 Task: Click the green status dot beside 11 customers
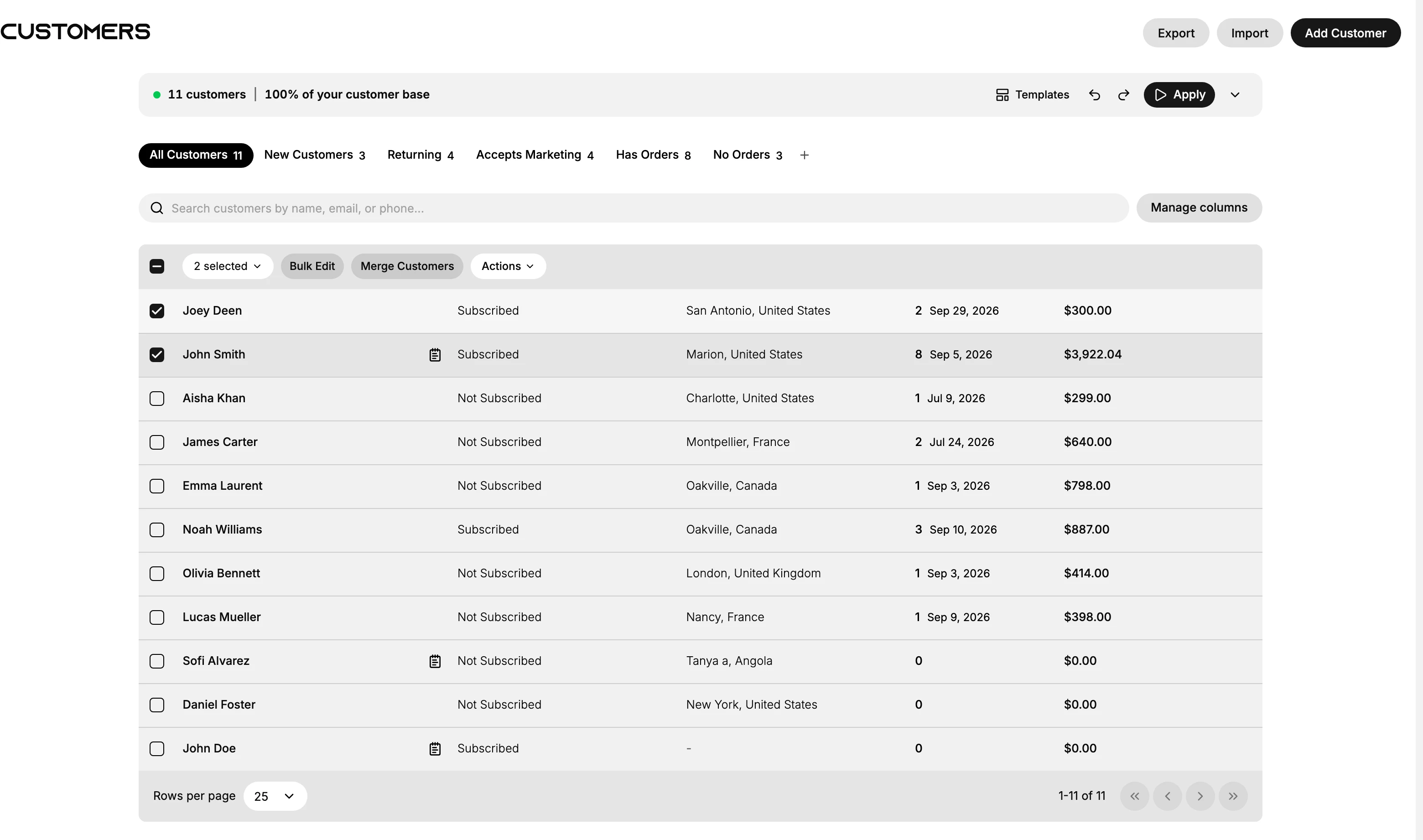tap(157, 95)
